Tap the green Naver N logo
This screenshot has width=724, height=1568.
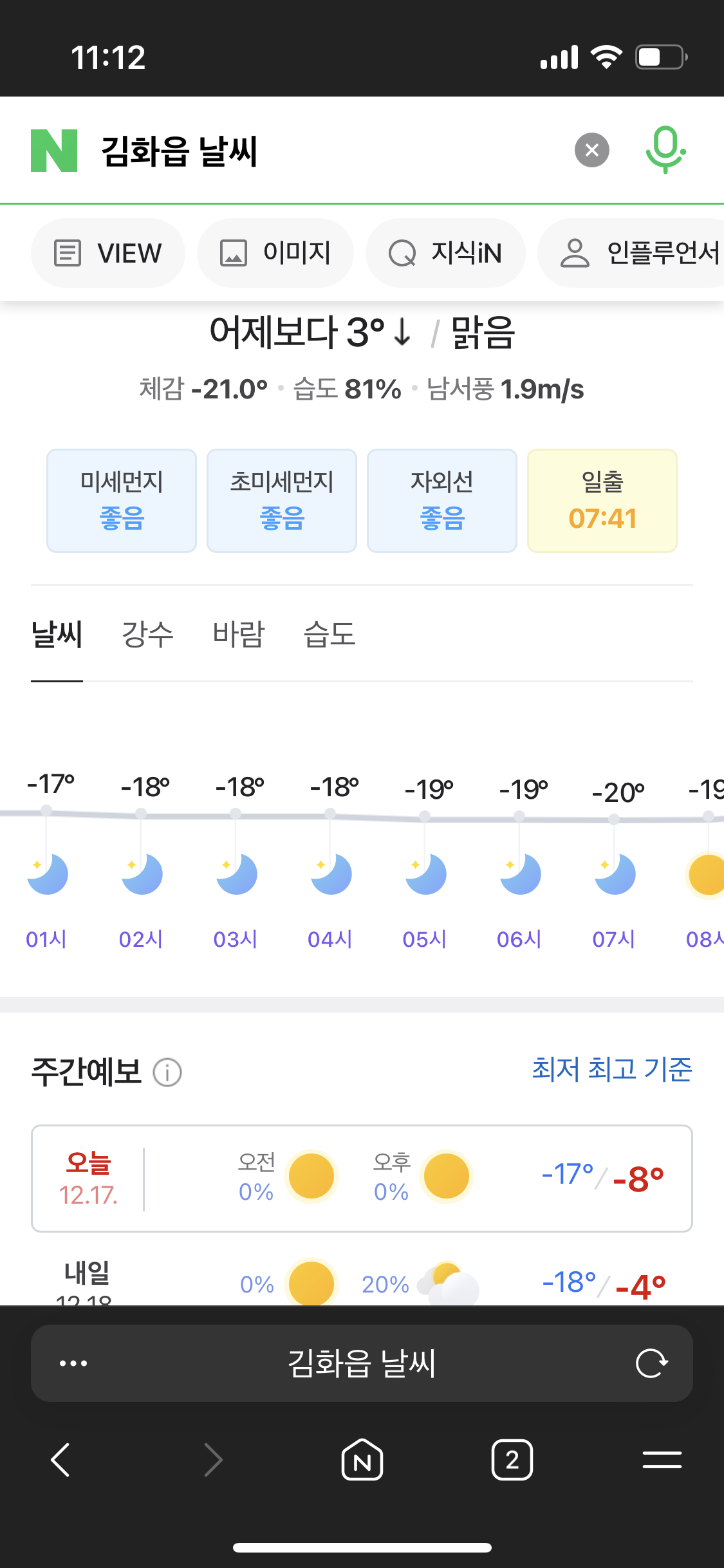[x=54, y=151]
